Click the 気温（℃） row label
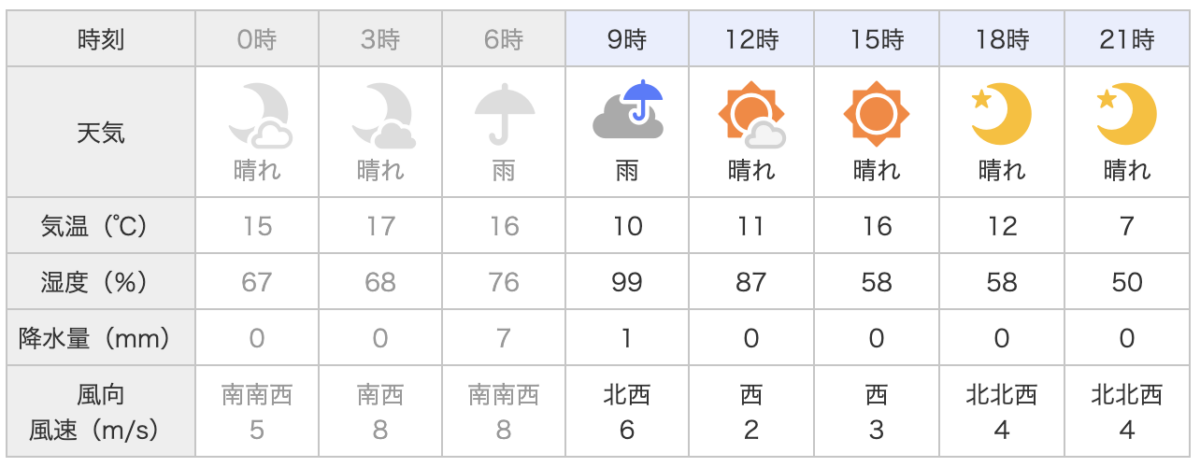This screenshot has height=467, width=1200. pos(101,226)
